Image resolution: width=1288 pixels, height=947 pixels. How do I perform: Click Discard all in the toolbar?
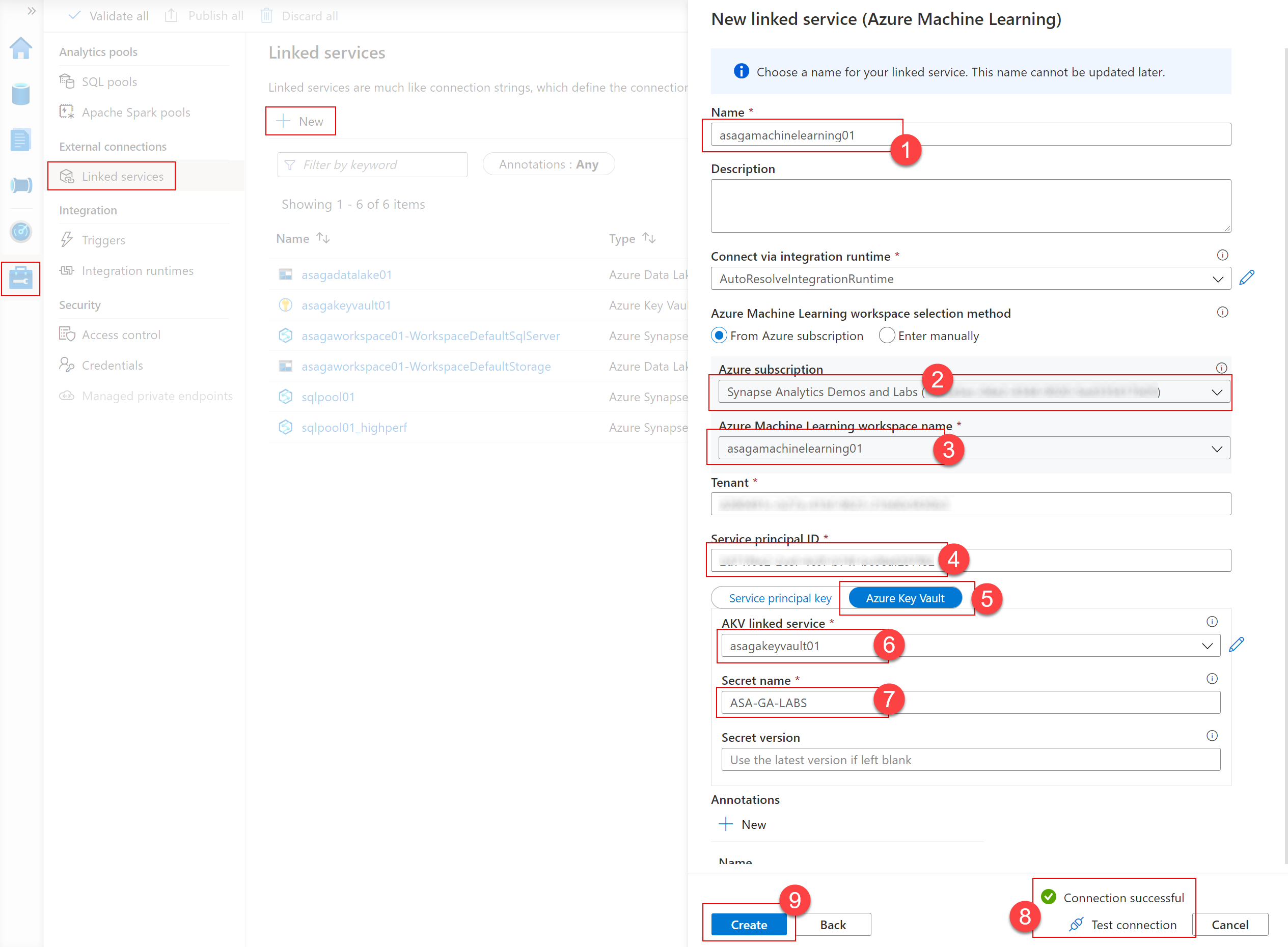click(x=299, y=16)
